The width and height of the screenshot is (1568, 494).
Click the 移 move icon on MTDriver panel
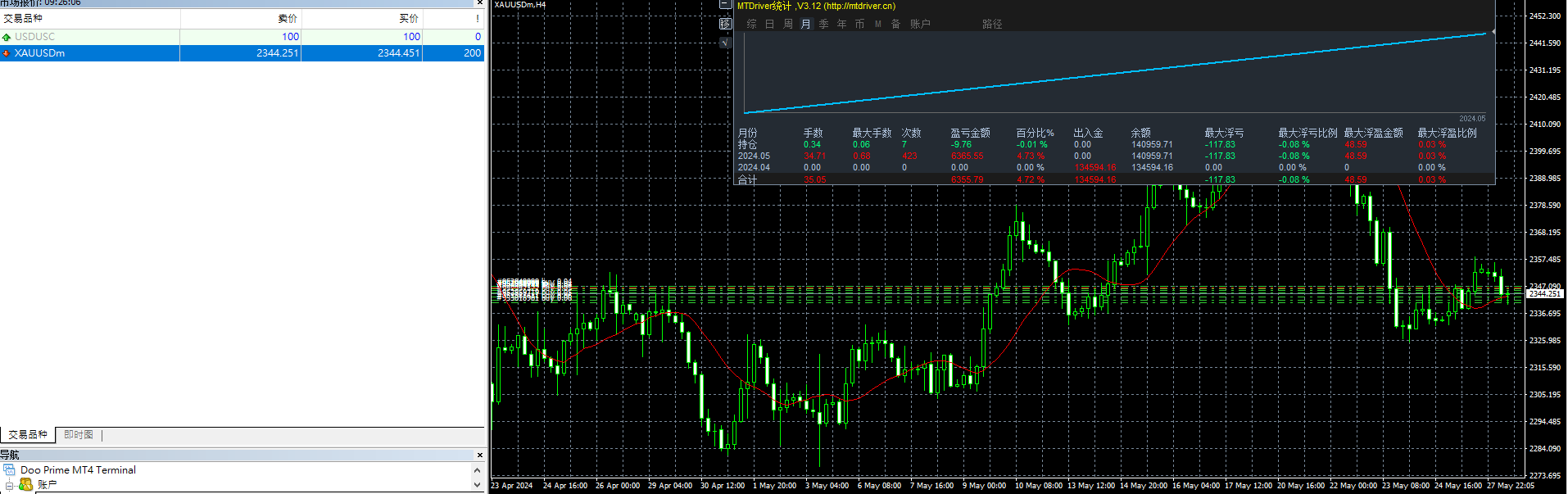coord(725,24)
